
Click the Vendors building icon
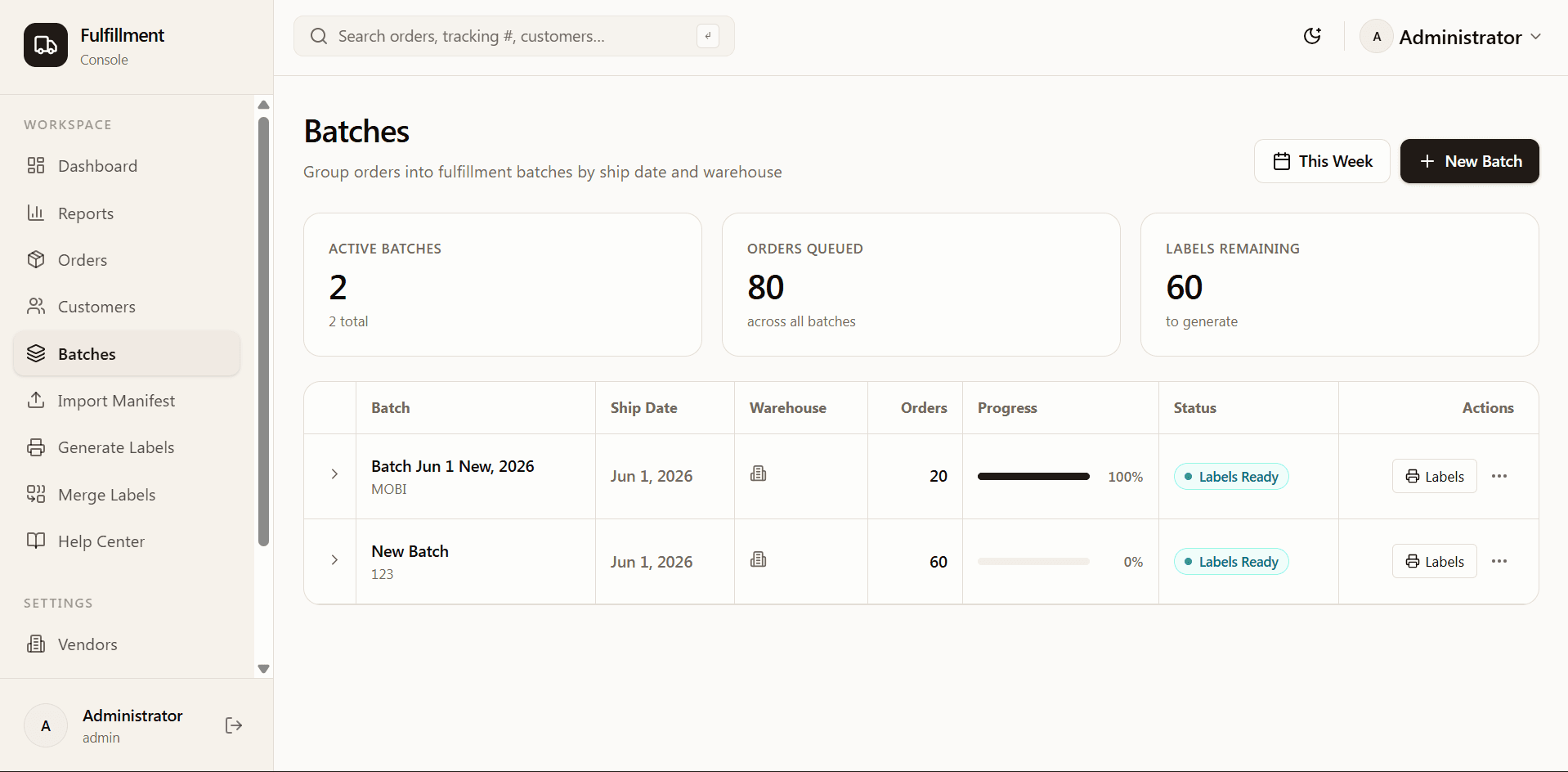36,644
